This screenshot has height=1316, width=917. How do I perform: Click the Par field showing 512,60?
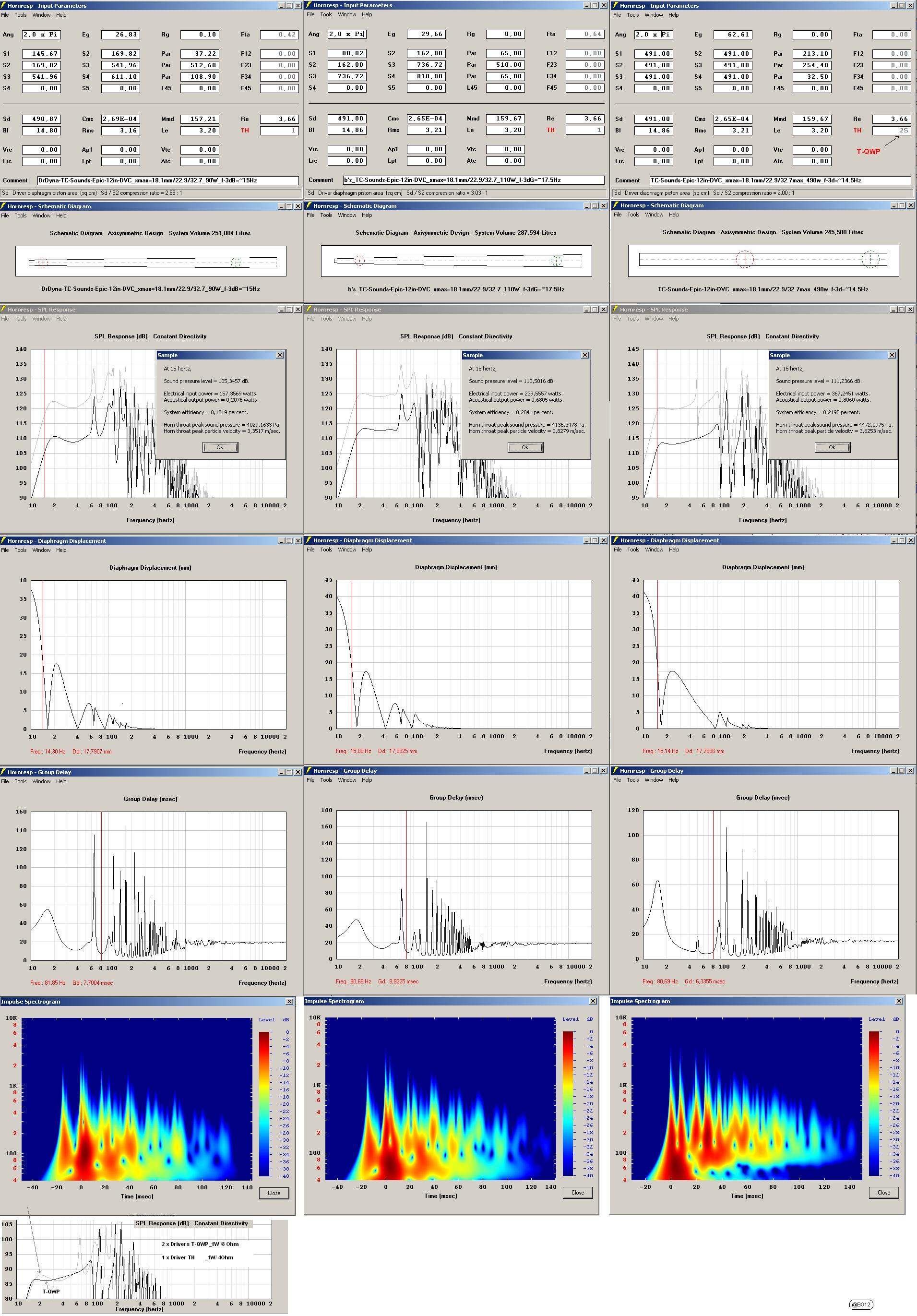click(200, 65)
